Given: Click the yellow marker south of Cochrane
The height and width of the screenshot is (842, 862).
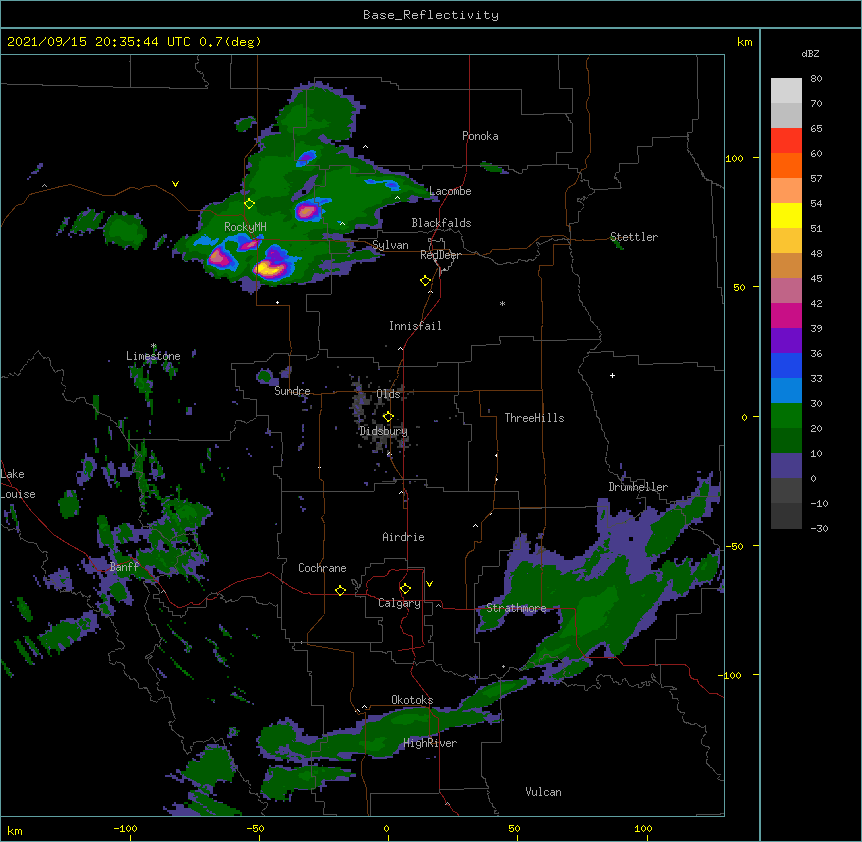Looking at the screenshot, I should coord(340,590).
